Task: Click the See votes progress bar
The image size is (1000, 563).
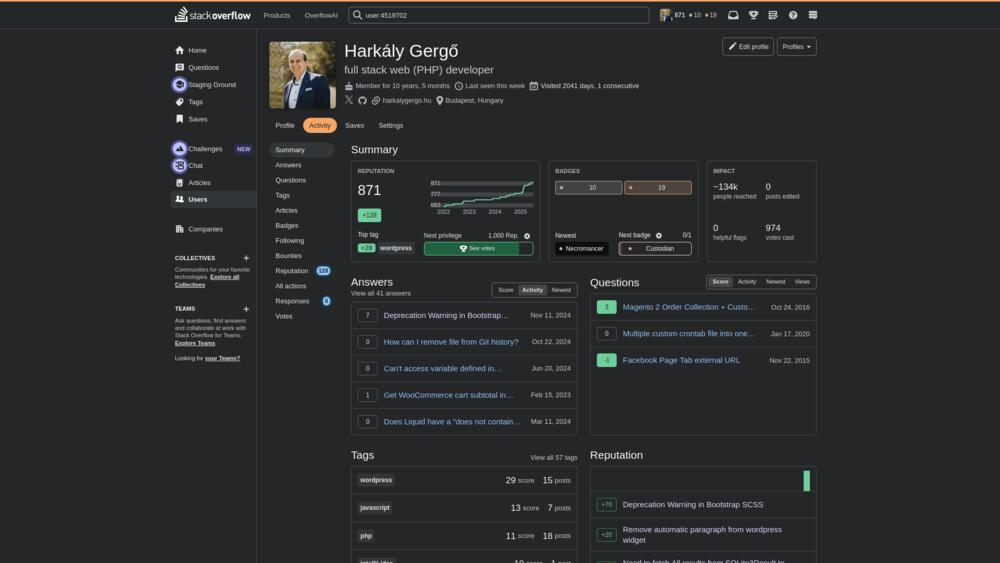Action: tap(478, 249)
